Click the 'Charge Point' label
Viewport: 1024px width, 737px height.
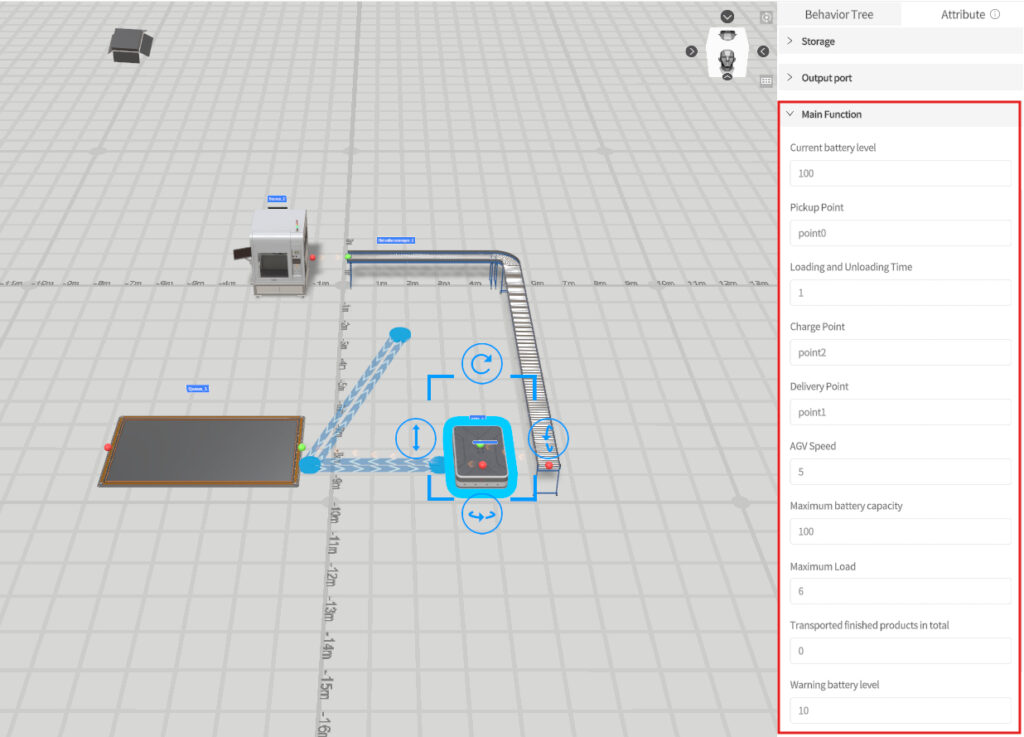[x=817, y=326]
